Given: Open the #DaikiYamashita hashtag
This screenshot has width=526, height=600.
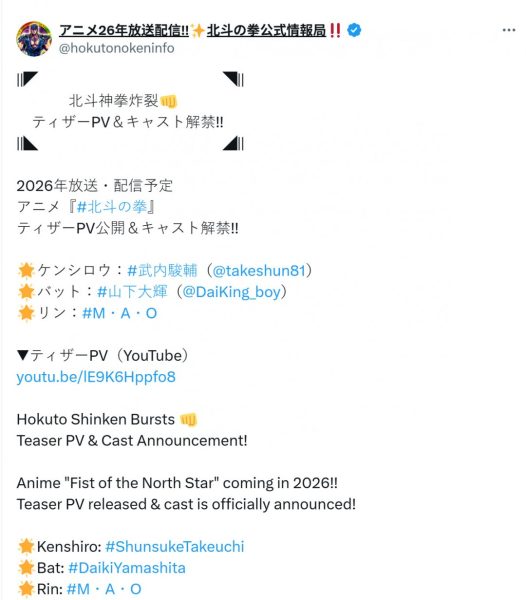Looking at the screenshot, I should point(127,567).
